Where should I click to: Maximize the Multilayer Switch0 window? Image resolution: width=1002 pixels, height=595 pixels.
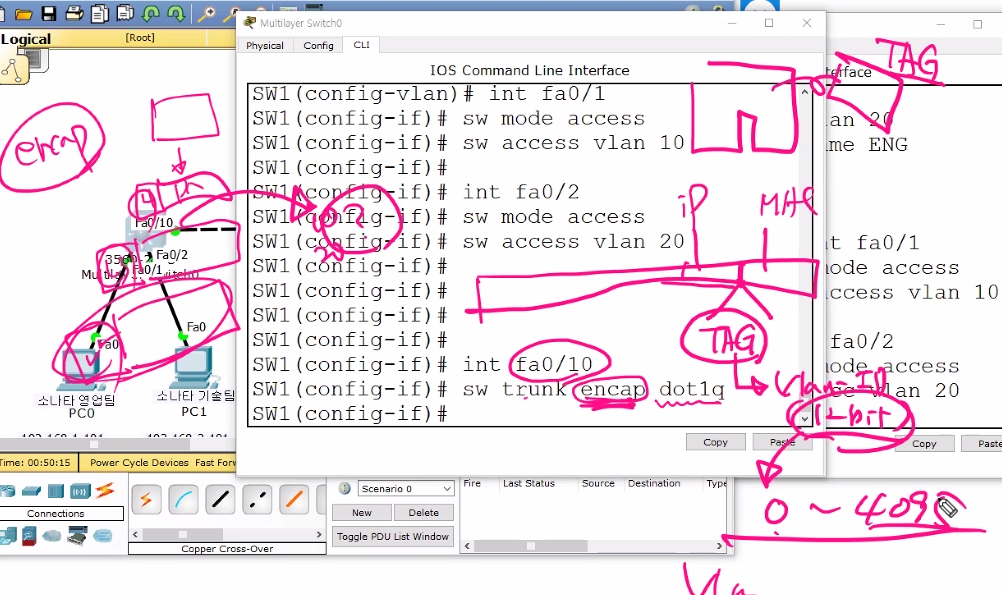[x=769, y=23]
